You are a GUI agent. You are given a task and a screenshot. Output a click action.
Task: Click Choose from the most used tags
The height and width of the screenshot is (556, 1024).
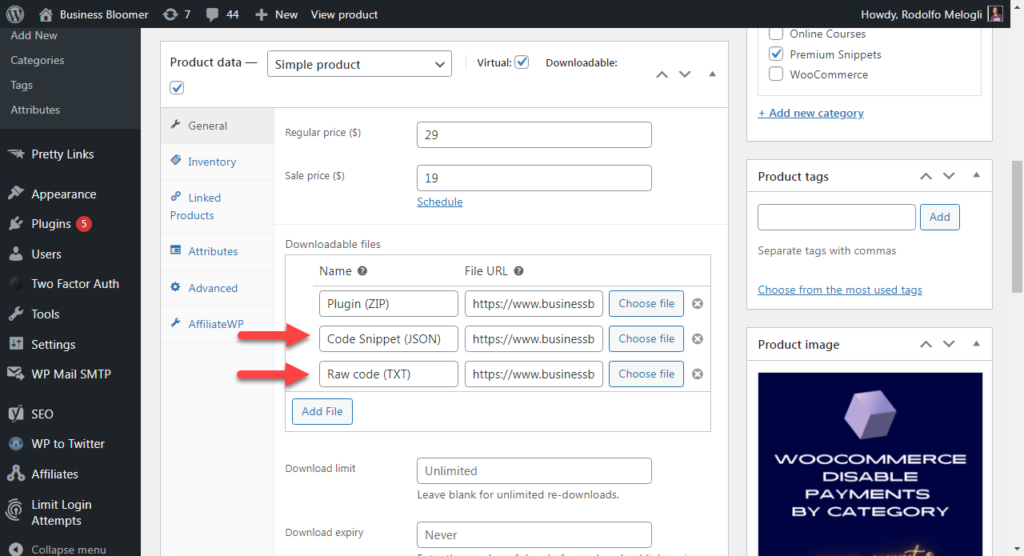(x=840, y=289)
